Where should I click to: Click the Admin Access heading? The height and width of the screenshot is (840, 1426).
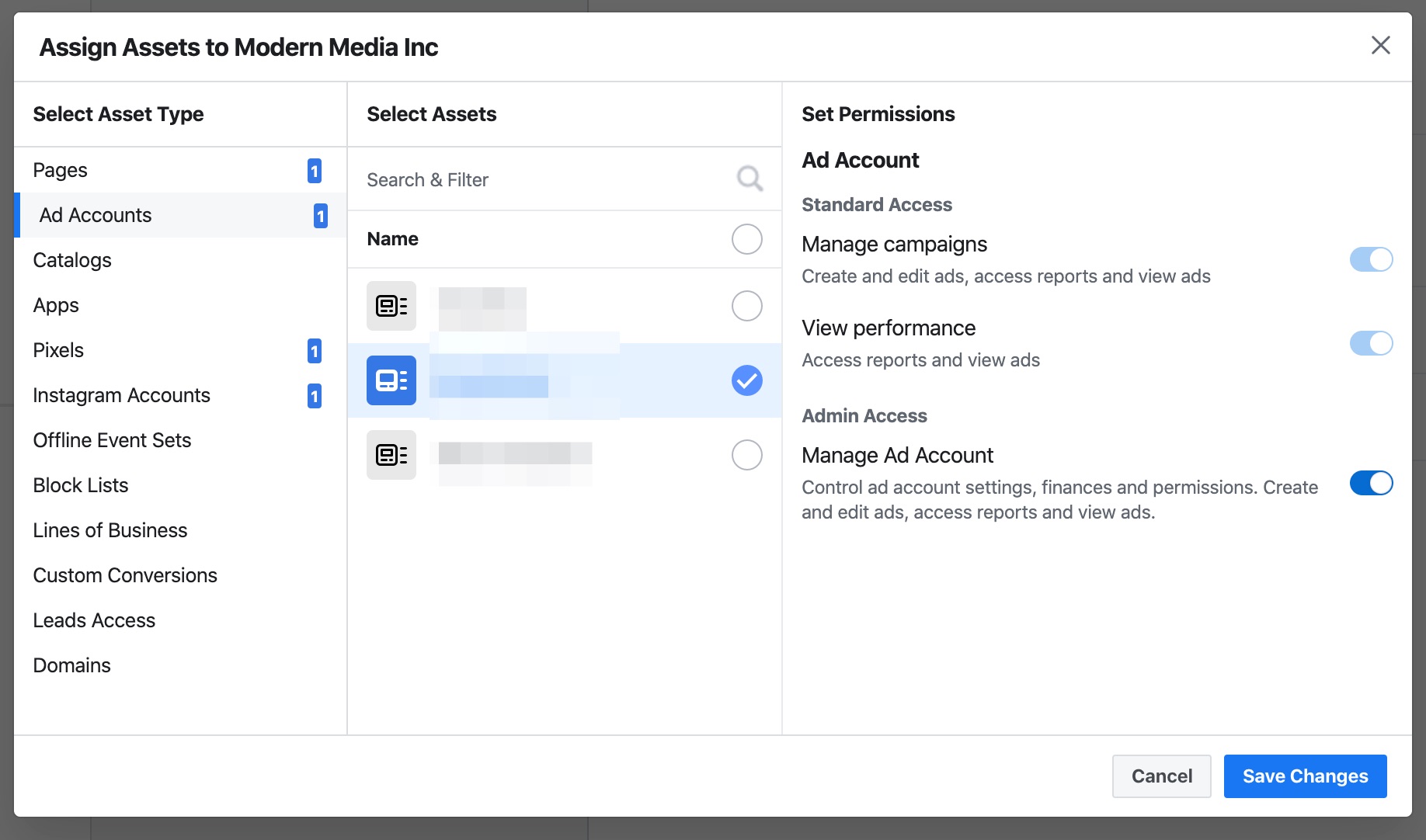[864, 415]
